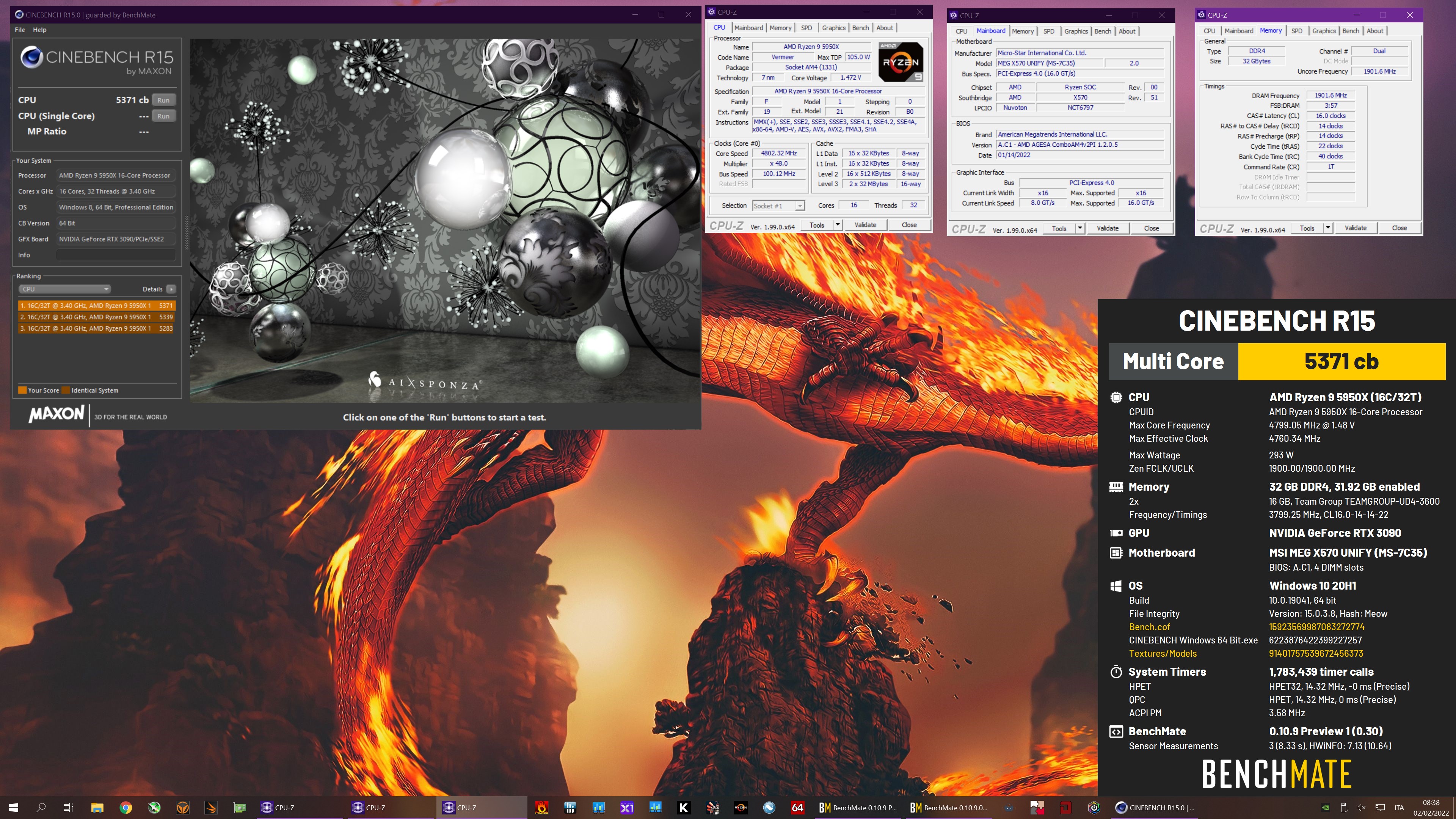Click BIOS version A.C1 AGESA field

point(1080,145)
